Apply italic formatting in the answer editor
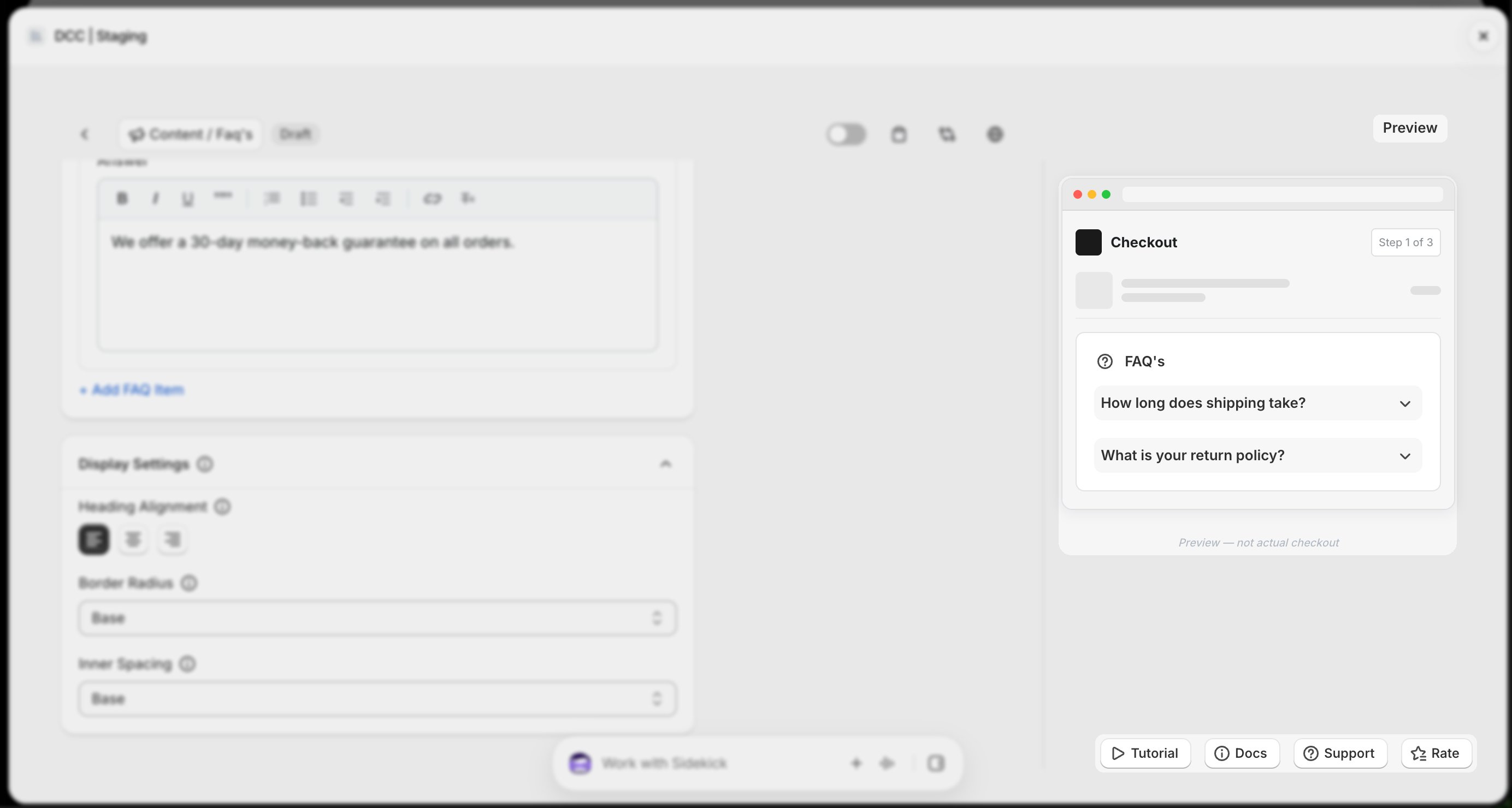1512x808 pixels. click(155, 199)
